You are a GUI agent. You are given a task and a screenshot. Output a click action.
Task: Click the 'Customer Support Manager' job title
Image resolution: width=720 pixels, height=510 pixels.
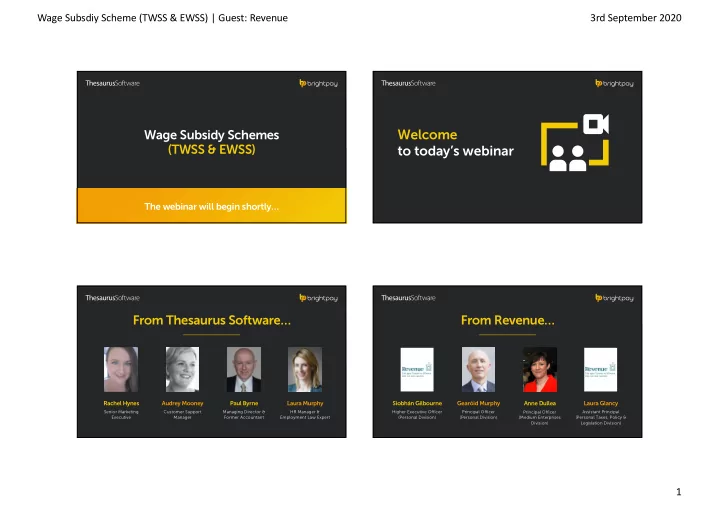click(x=182, y=415)
